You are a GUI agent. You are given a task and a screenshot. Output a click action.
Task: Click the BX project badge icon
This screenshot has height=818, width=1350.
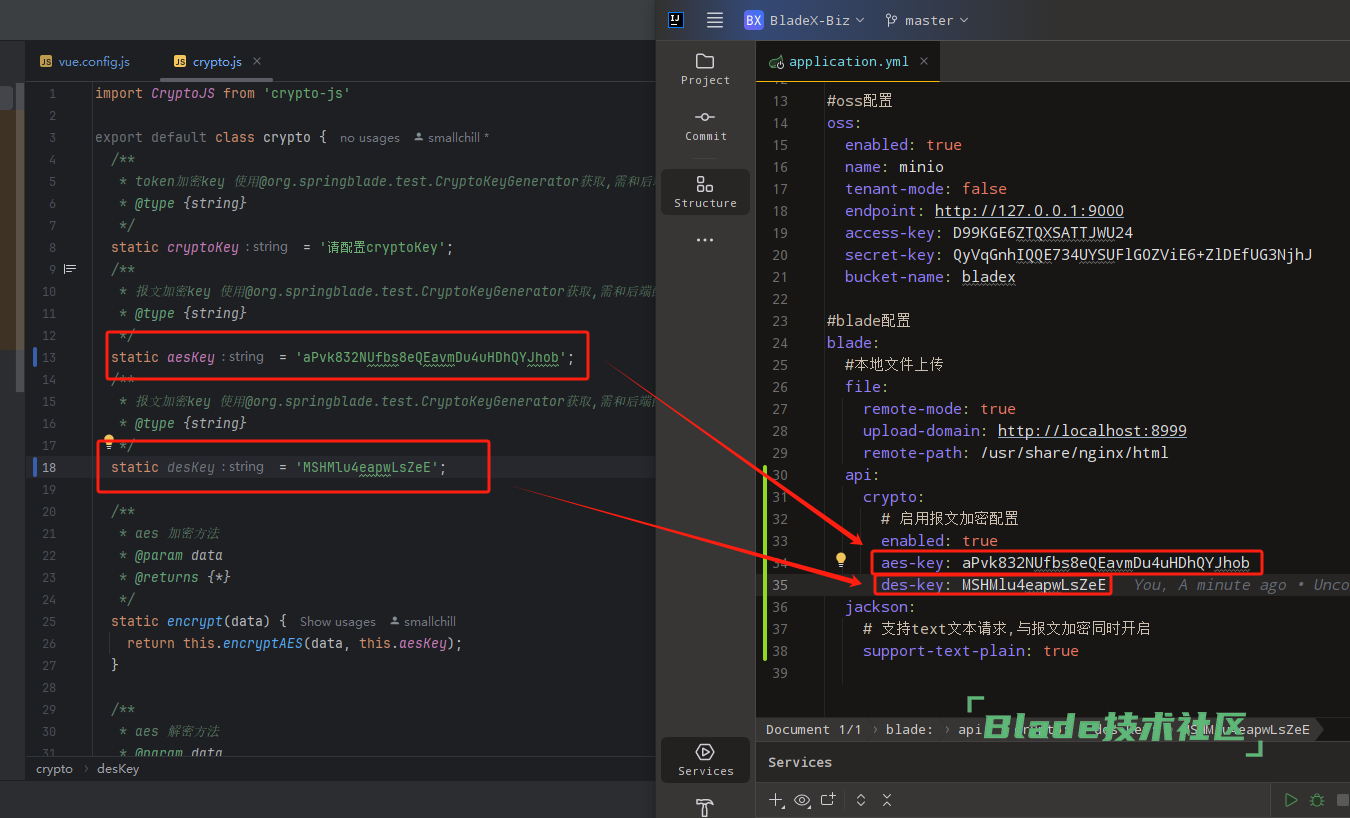(x=754, y=20)
